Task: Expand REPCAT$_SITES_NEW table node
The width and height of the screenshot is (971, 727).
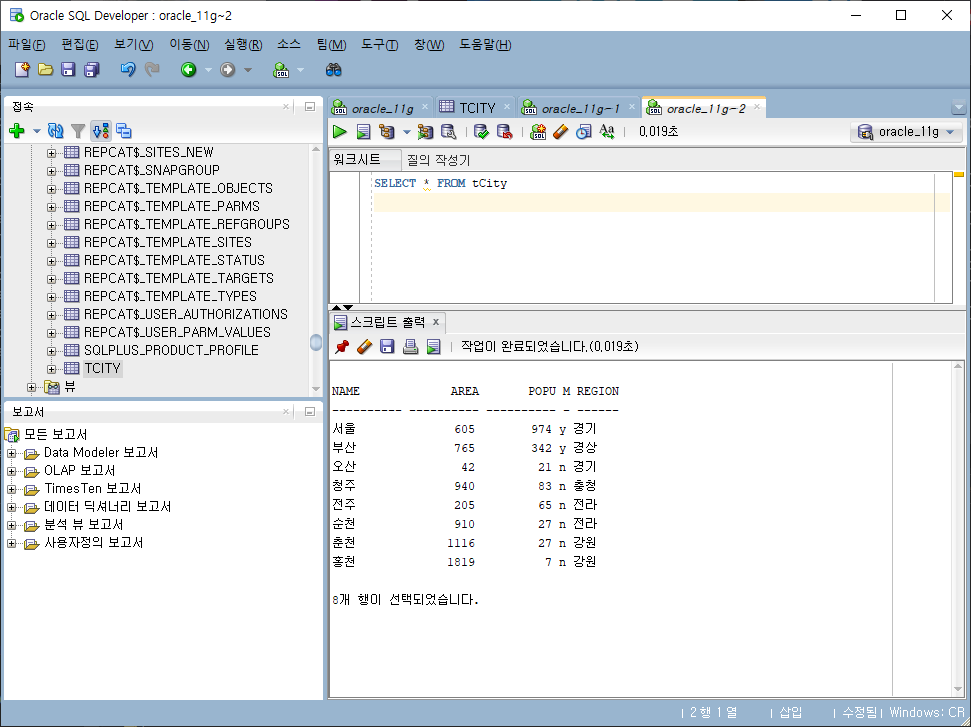Action: [x=51, y=153]
